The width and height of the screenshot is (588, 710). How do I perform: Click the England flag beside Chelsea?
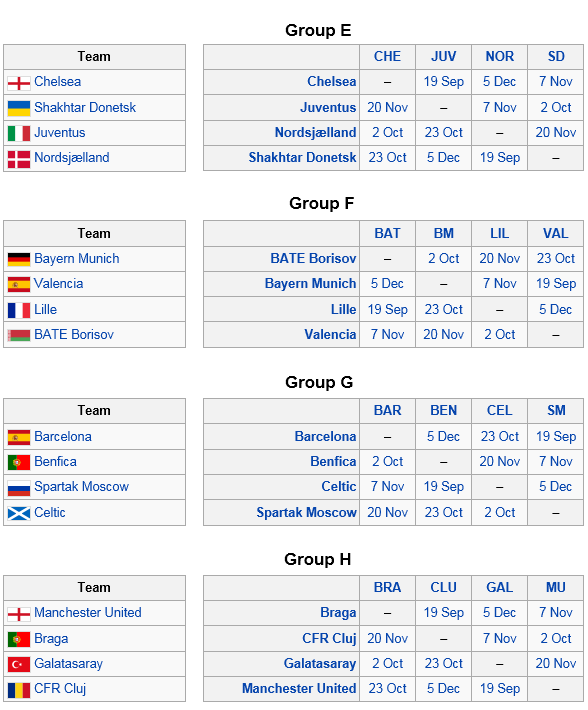[x=19, y=83]
